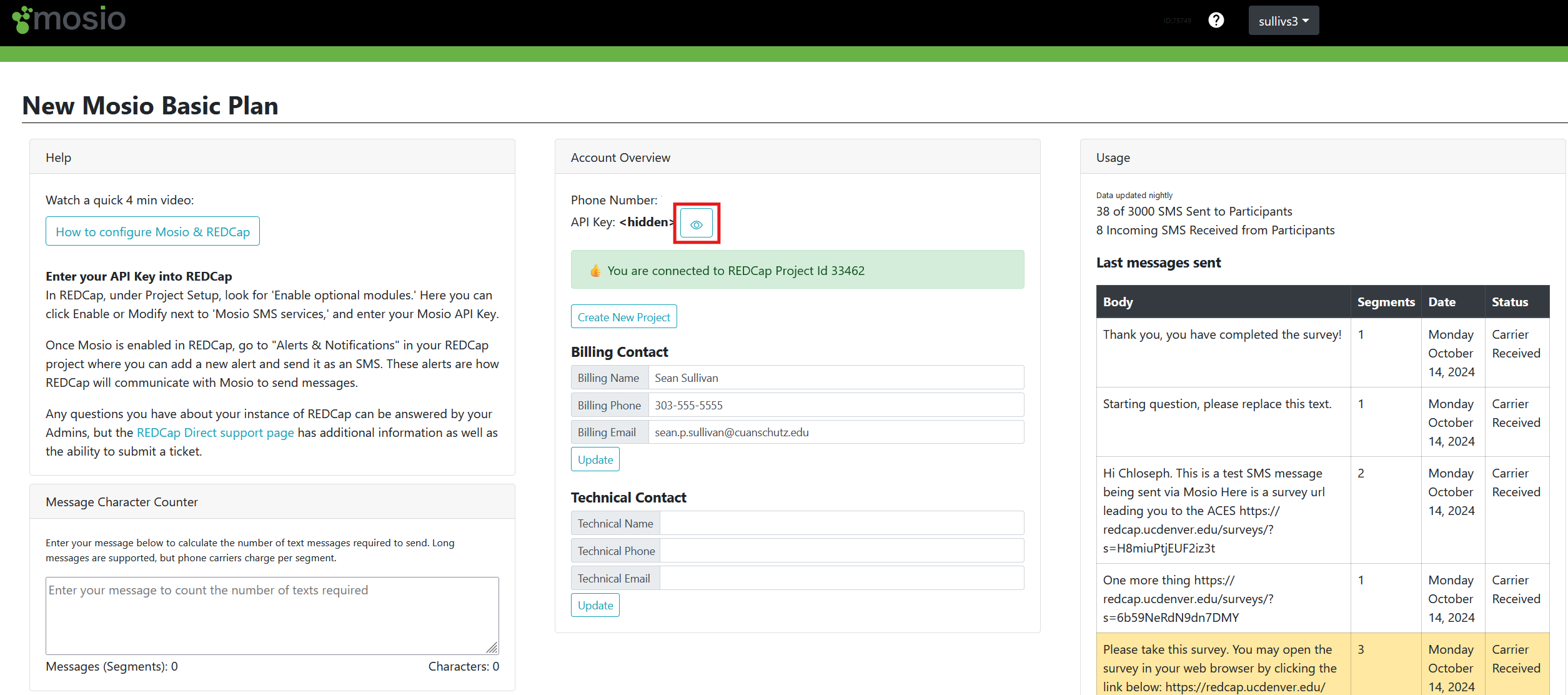Click 'Messages (Segments): 0' counter
The width and height of the screenshot is (1568, 695).
point(112,666)
